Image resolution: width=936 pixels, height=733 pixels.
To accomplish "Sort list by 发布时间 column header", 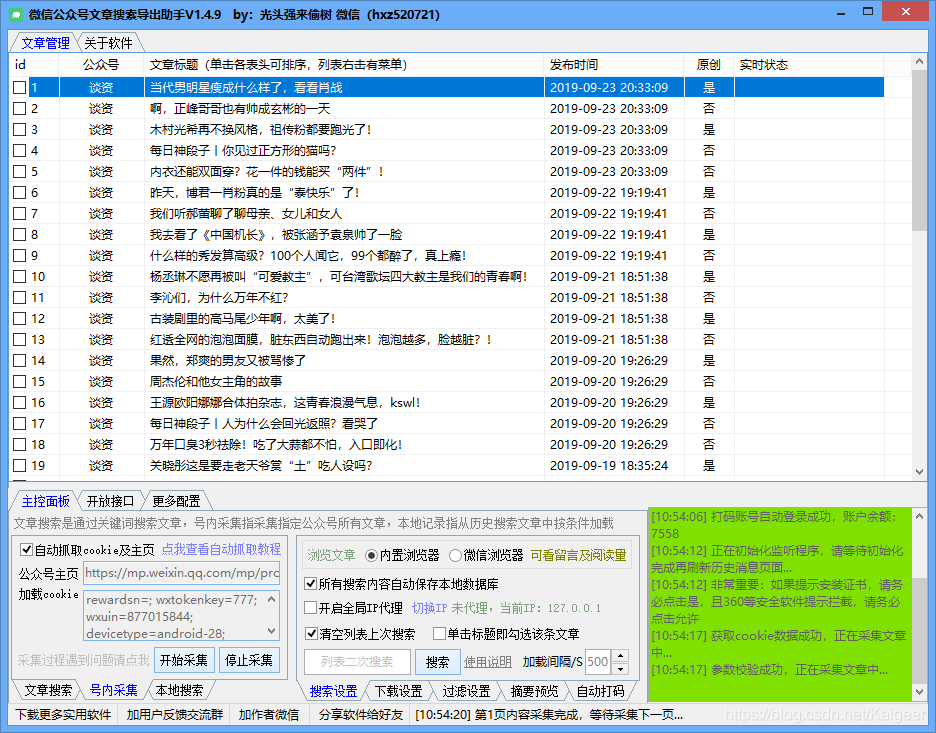I will click(x=574, y=64).
